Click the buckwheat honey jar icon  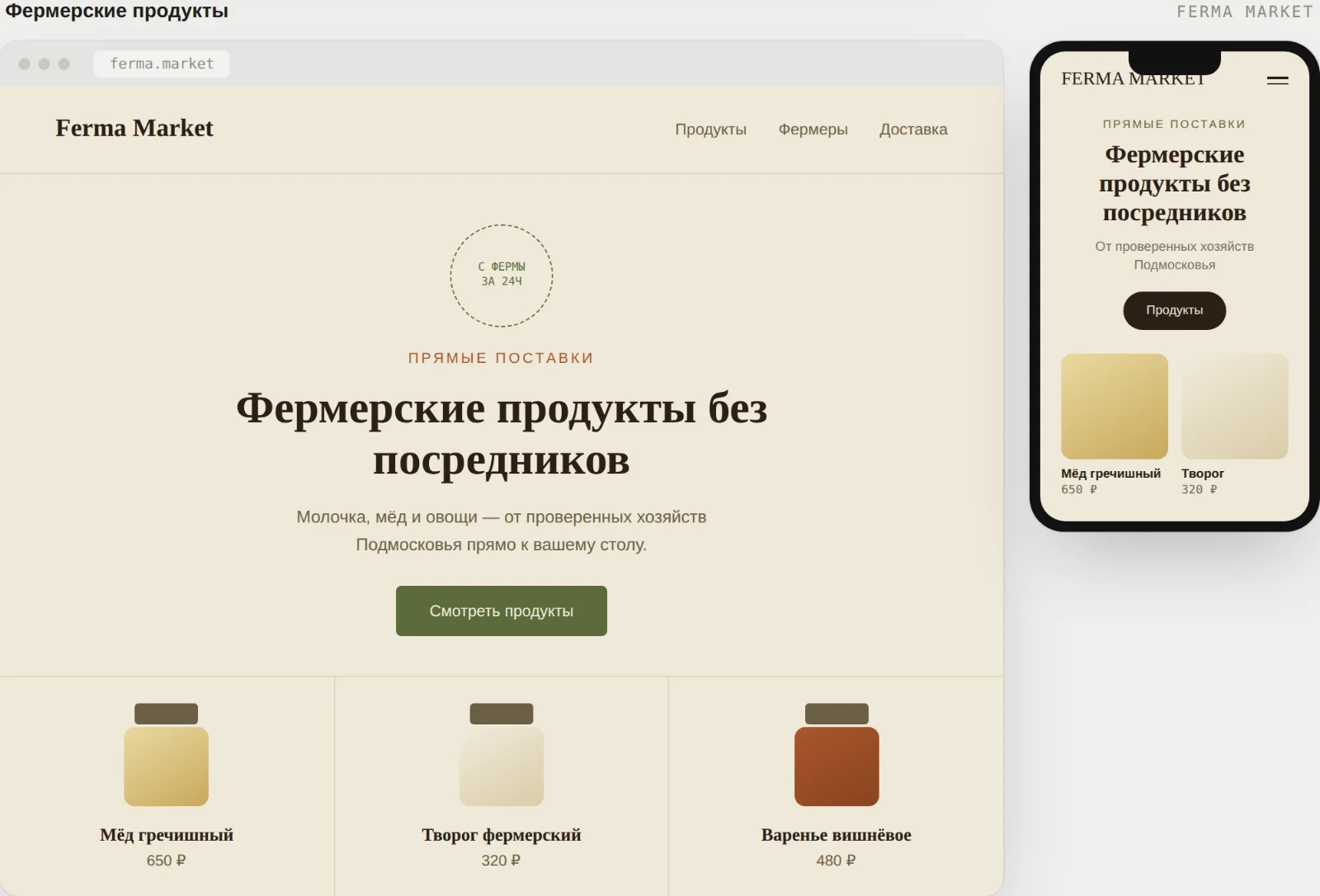167,754
